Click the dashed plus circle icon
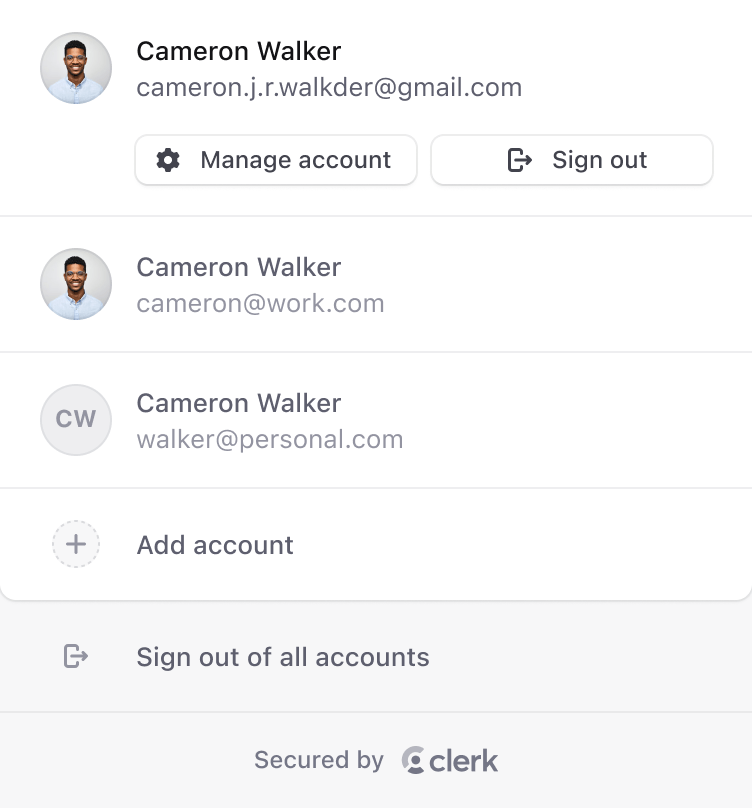Screen dimensions: 752x808 [76, 545]
